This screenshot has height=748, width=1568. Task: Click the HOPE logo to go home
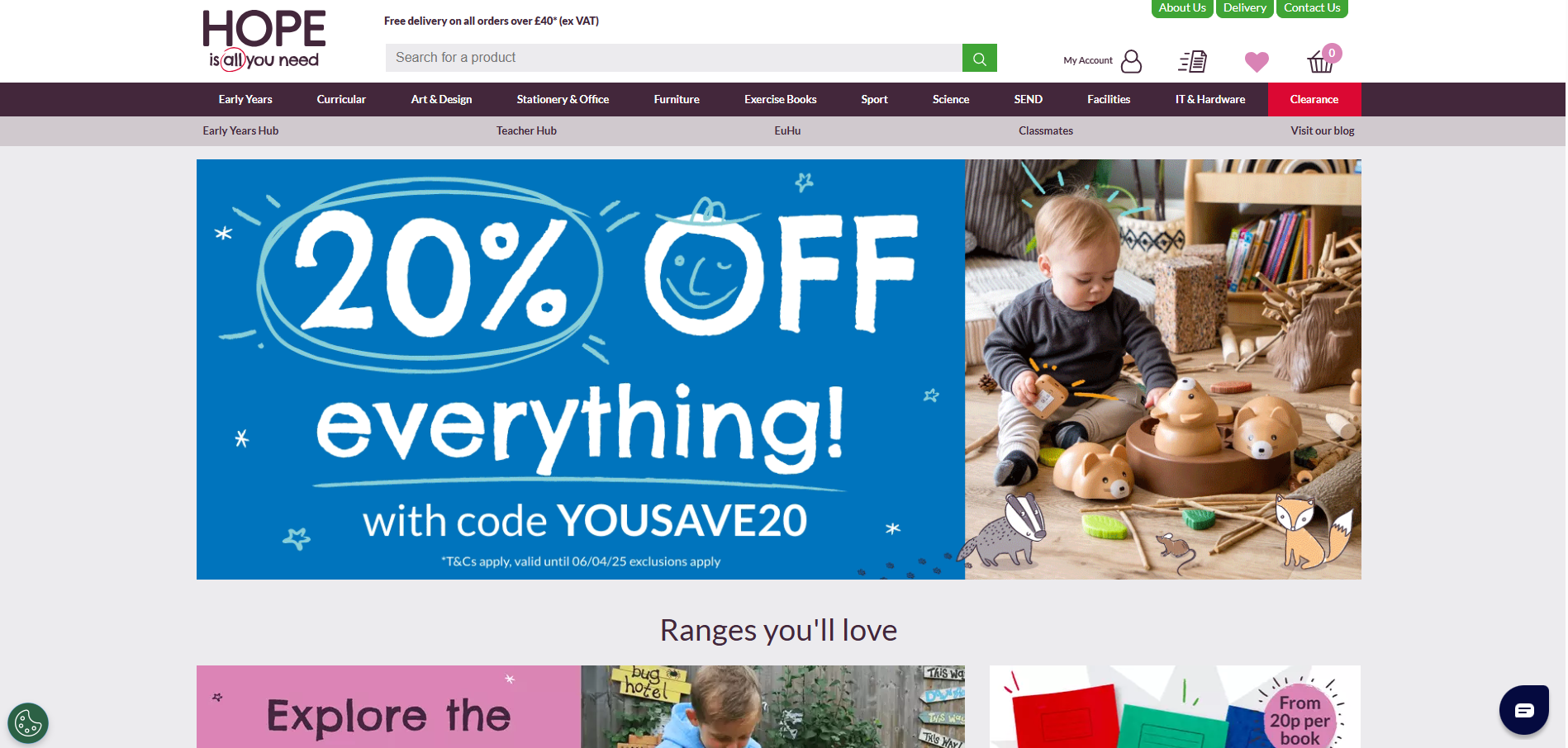pyautogui.click(x=264, y=40)
